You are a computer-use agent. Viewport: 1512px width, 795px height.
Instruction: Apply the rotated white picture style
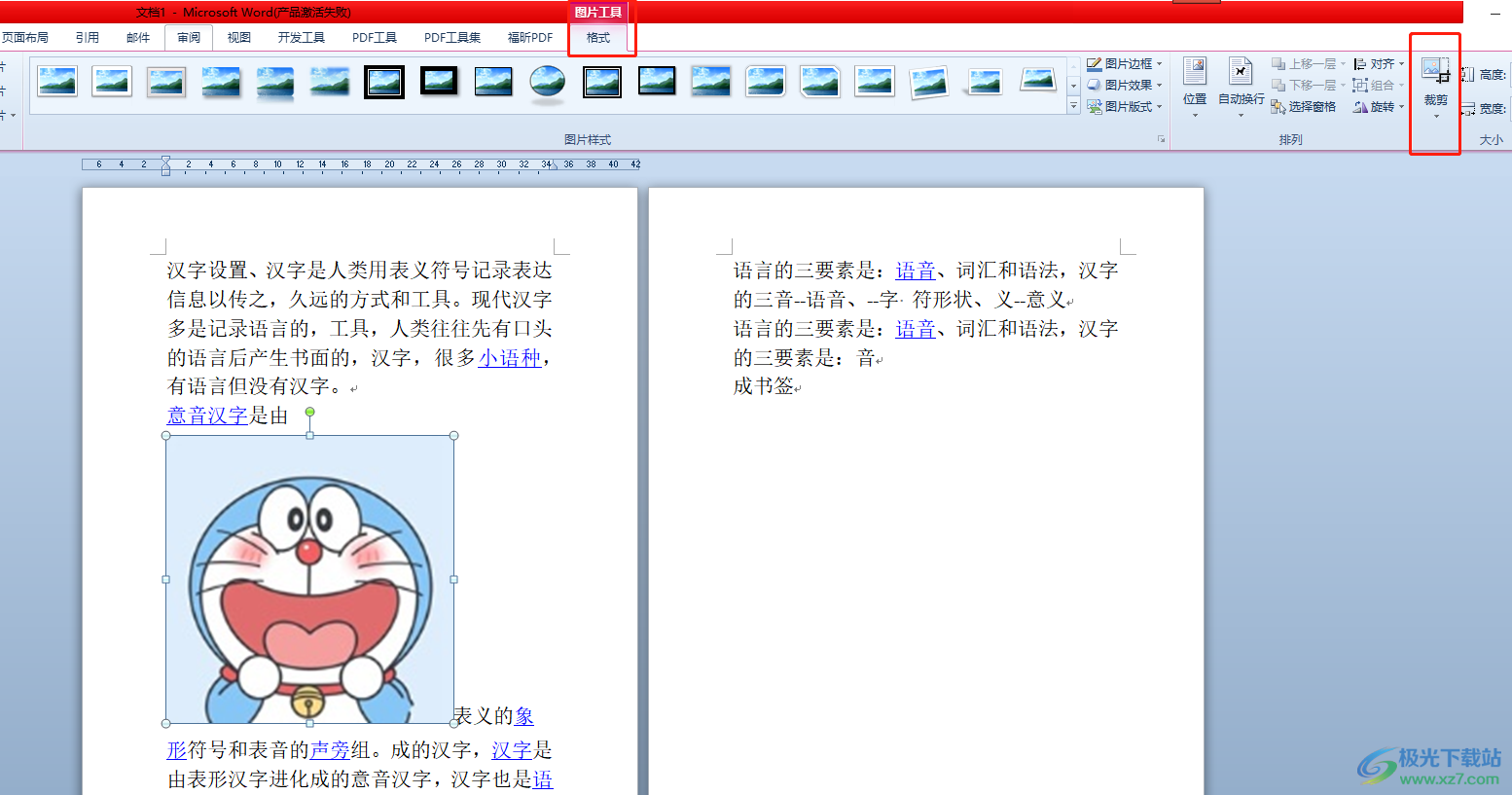(x=929, y=83)
